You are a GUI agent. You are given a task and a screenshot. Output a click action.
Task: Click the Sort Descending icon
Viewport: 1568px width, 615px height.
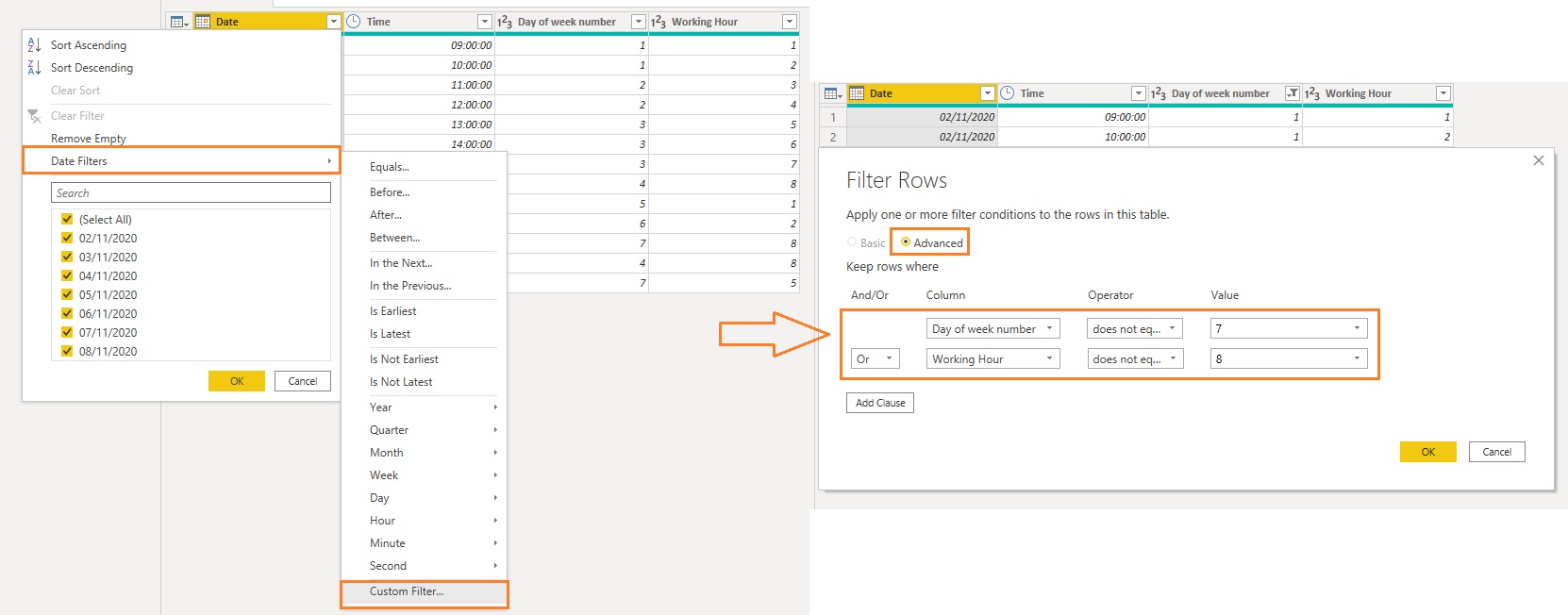click(x=34, y=67)
